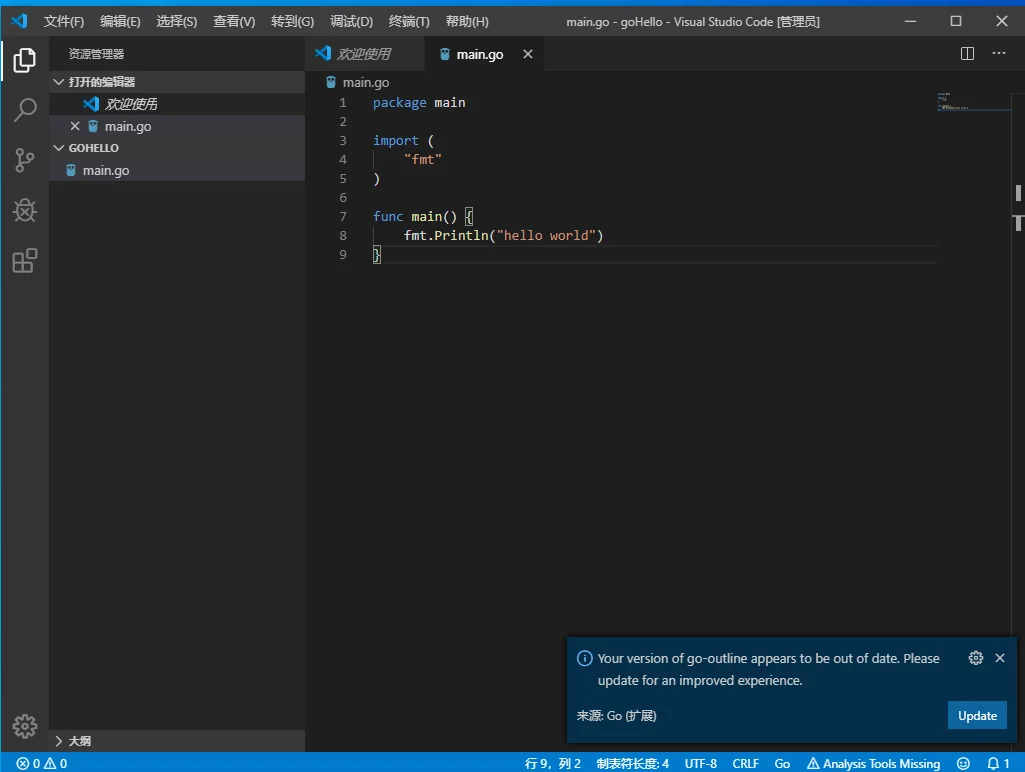The height and width of the screenshot is (772, 1025).
Task: Open the 转到(G) menu
Action: [292, 22]
